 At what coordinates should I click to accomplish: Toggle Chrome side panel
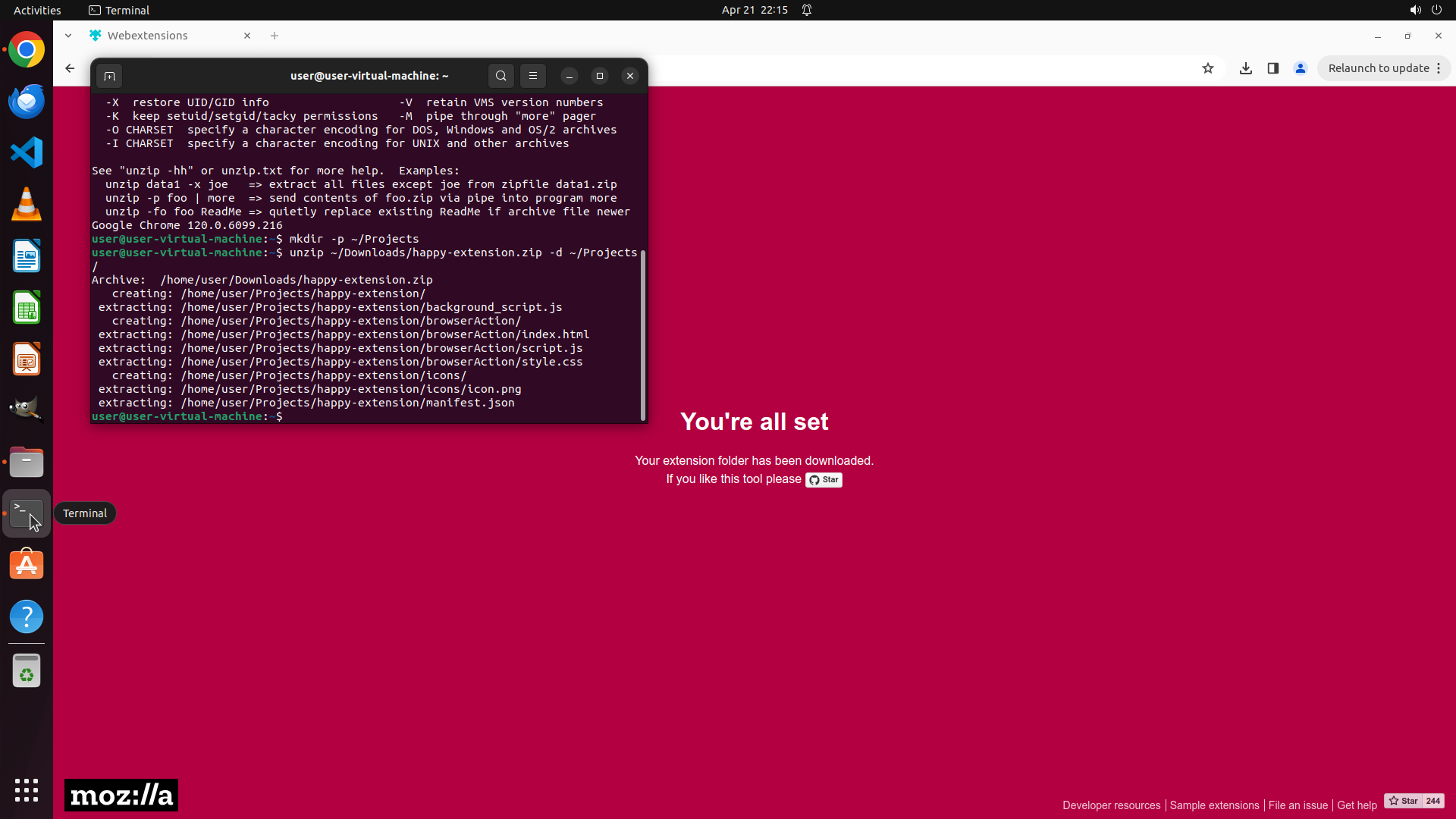point(1273,68)
